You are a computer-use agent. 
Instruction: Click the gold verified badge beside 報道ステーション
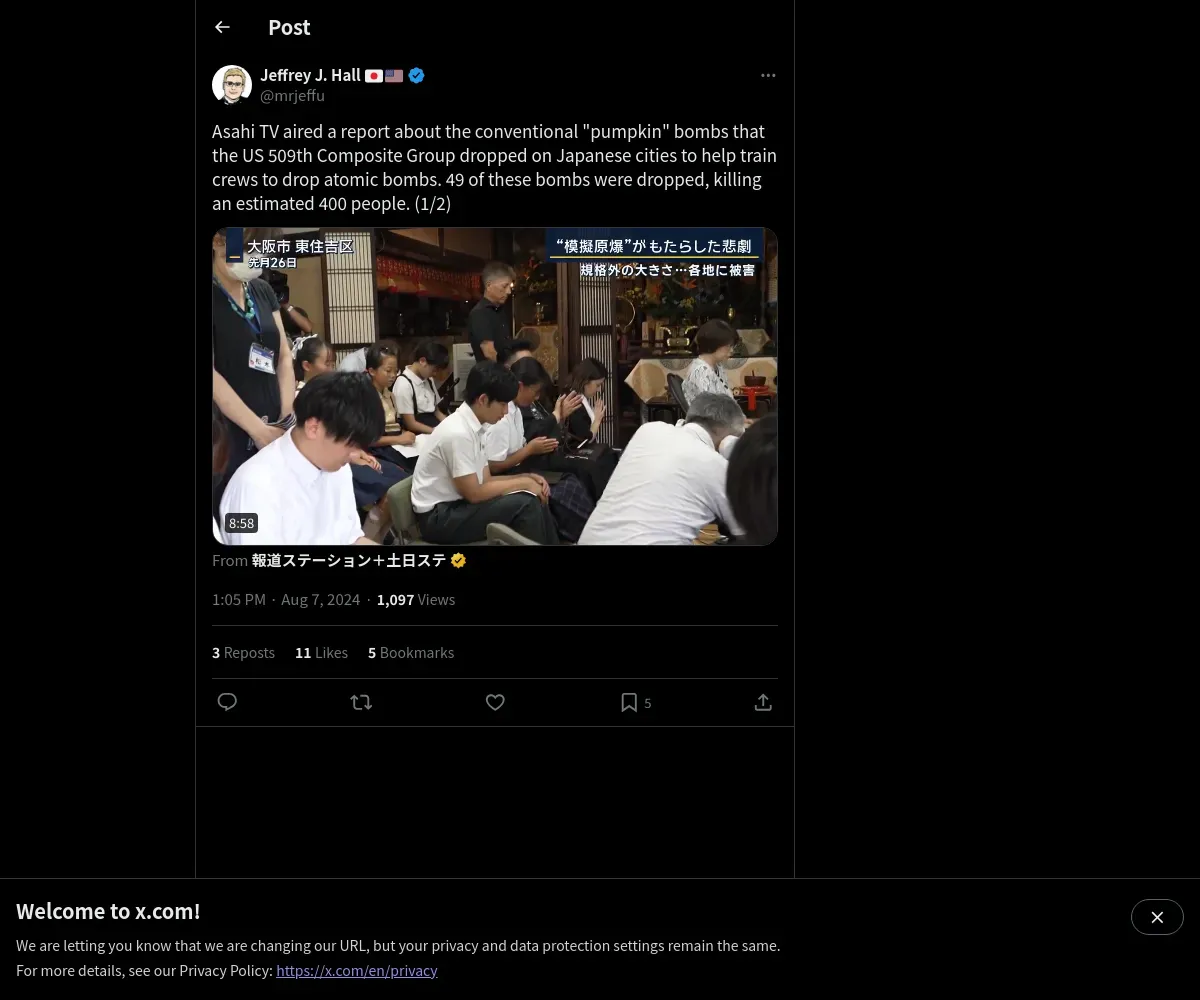[458, 560]
